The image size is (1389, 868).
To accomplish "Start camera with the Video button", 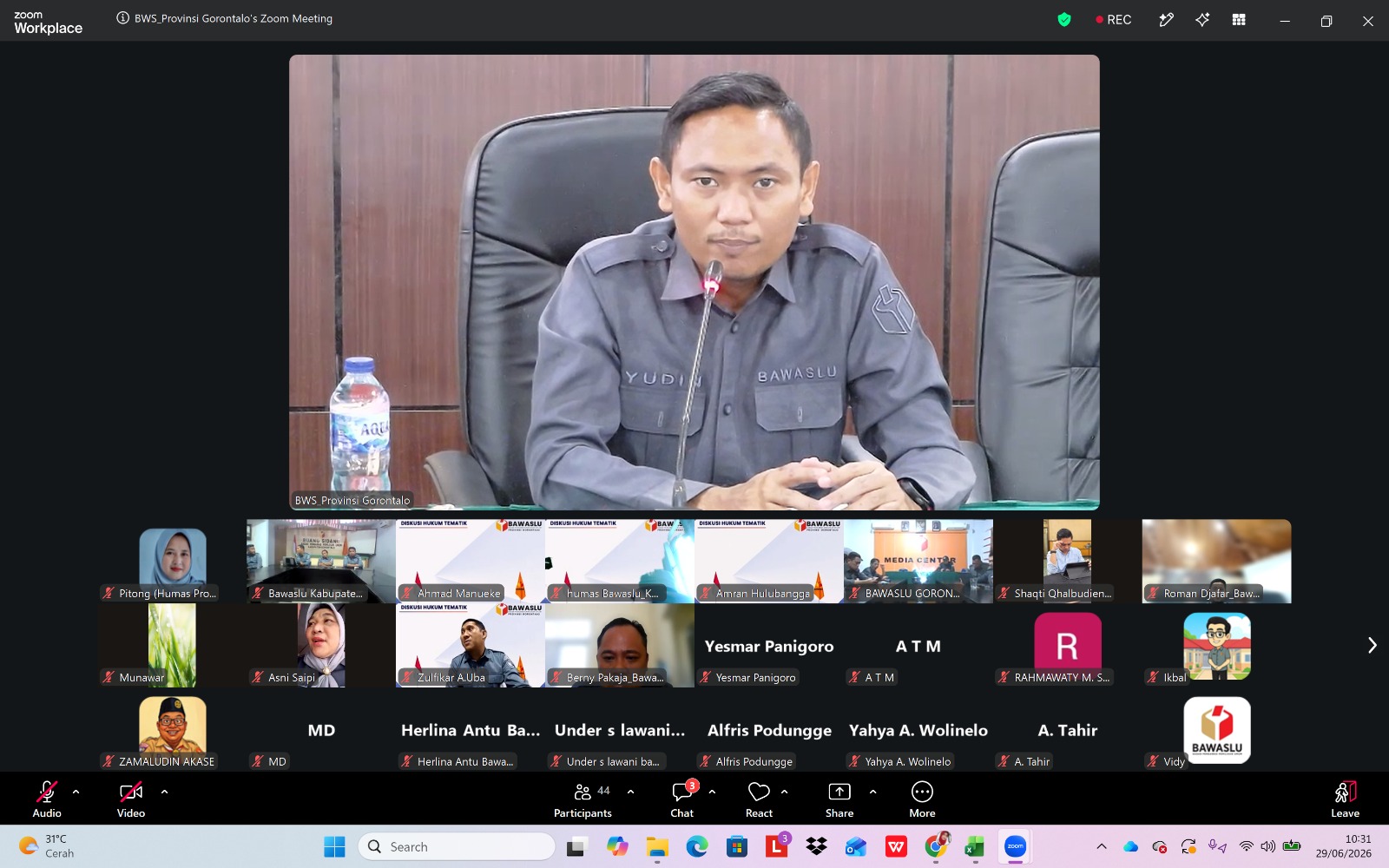I will [x=131, y=799].
